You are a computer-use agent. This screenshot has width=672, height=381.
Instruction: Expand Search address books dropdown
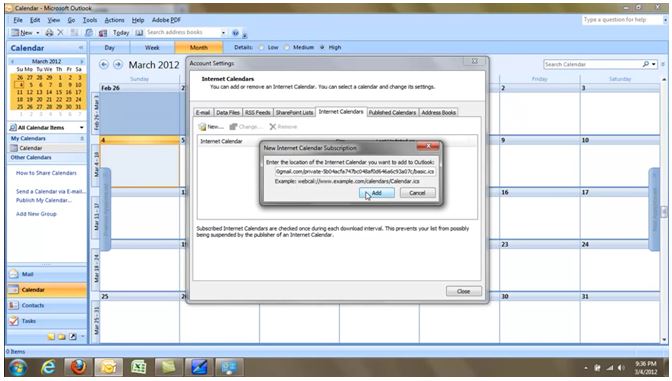coord(223,33)
